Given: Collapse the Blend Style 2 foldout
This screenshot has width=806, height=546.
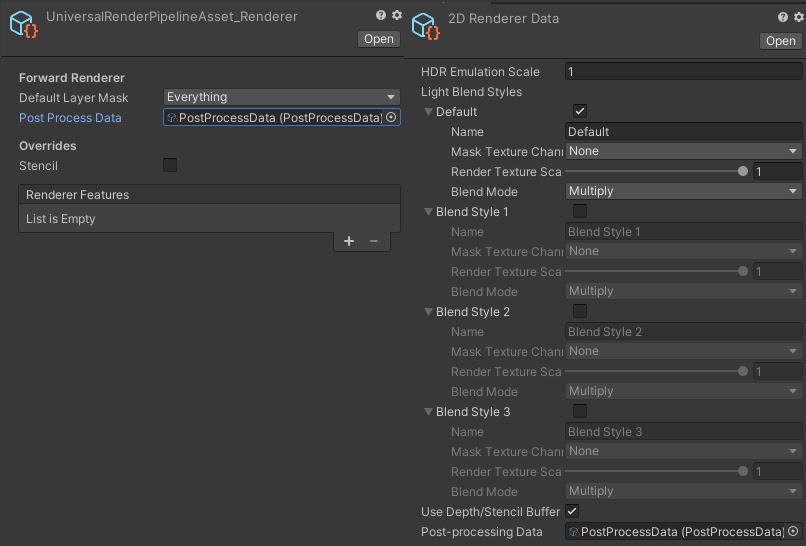Looking at the screenshot, I should point(428,312).
